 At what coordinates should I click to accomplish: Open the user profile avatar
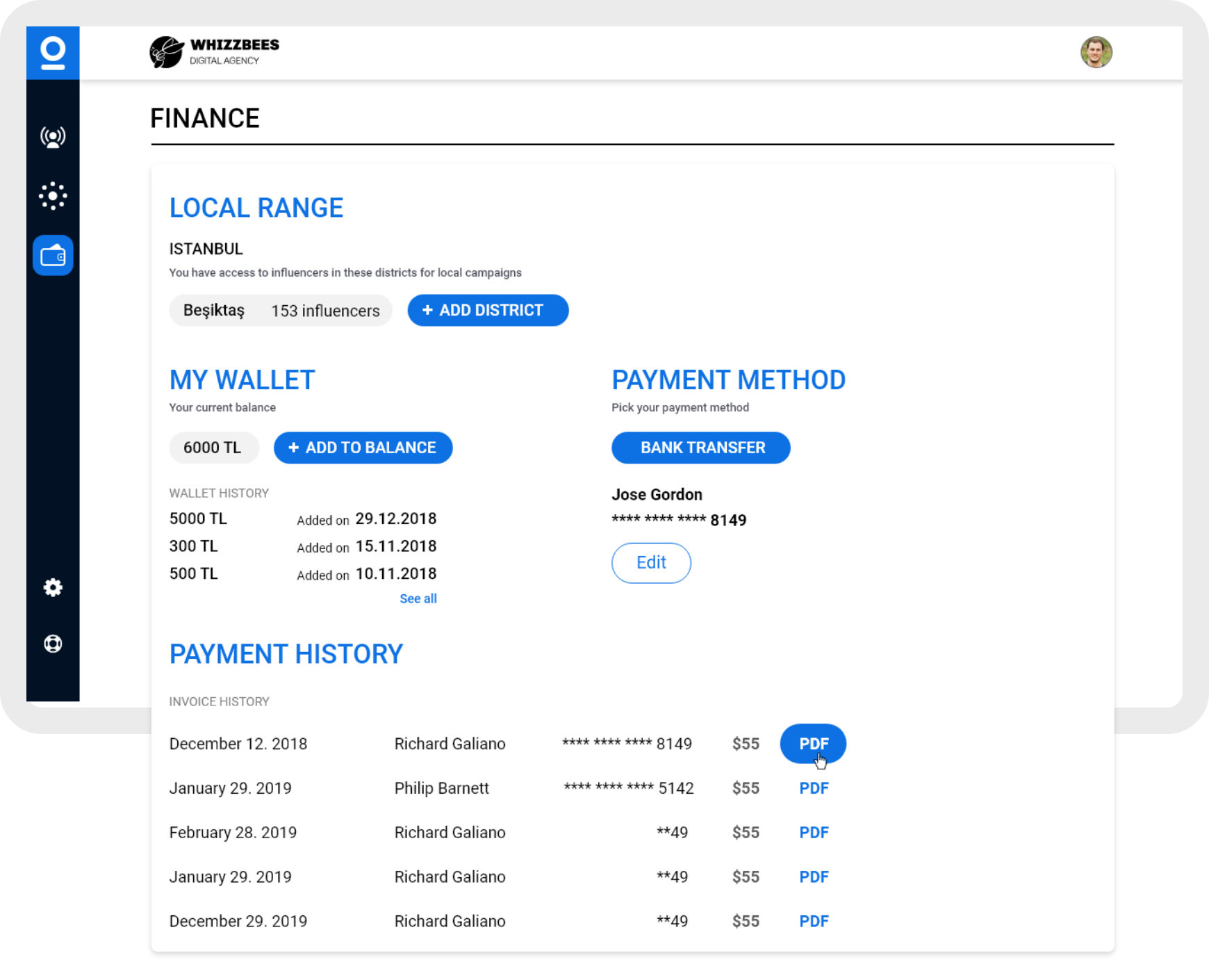coord(1096,53)
